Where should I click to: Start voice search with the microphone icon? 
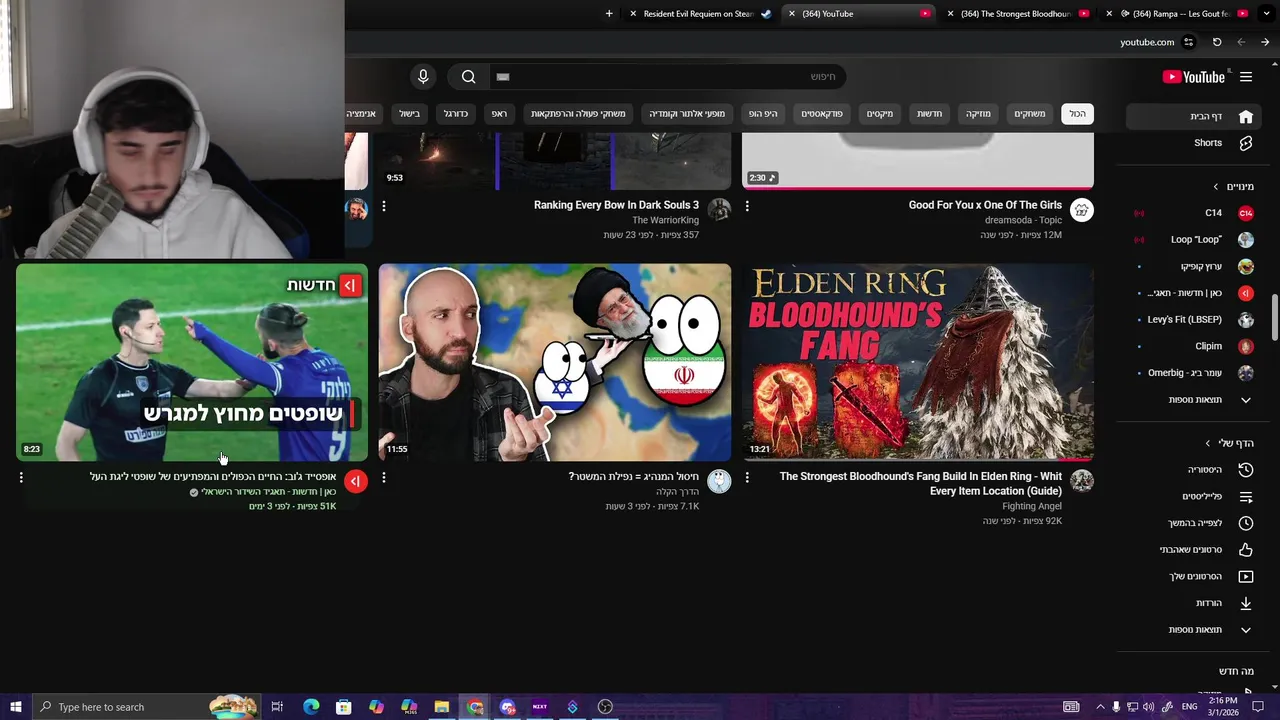(x=423, y=77)
